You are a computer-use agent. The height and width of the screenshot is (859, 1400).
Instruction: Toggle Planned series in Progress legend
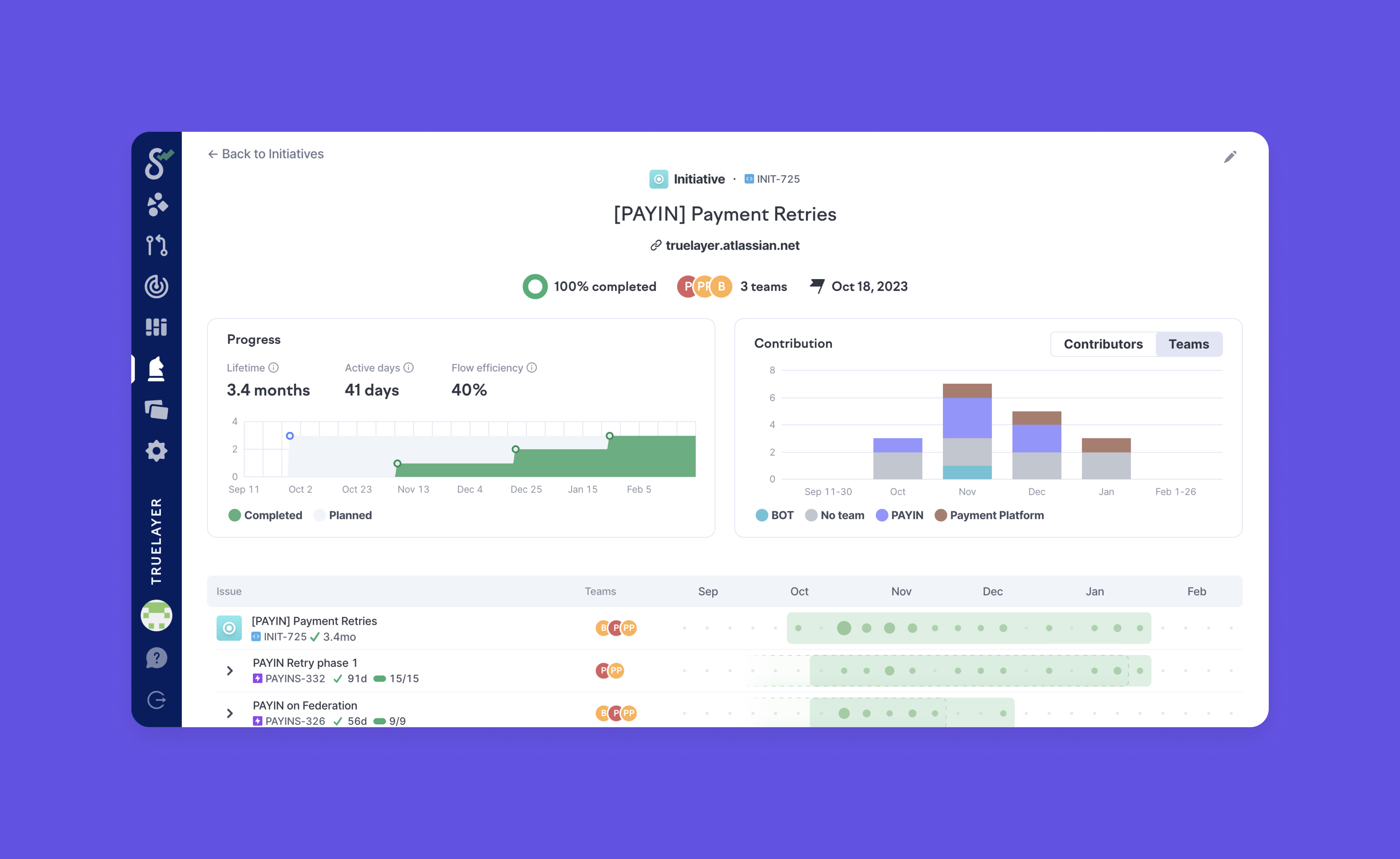(x=343, y=515)
